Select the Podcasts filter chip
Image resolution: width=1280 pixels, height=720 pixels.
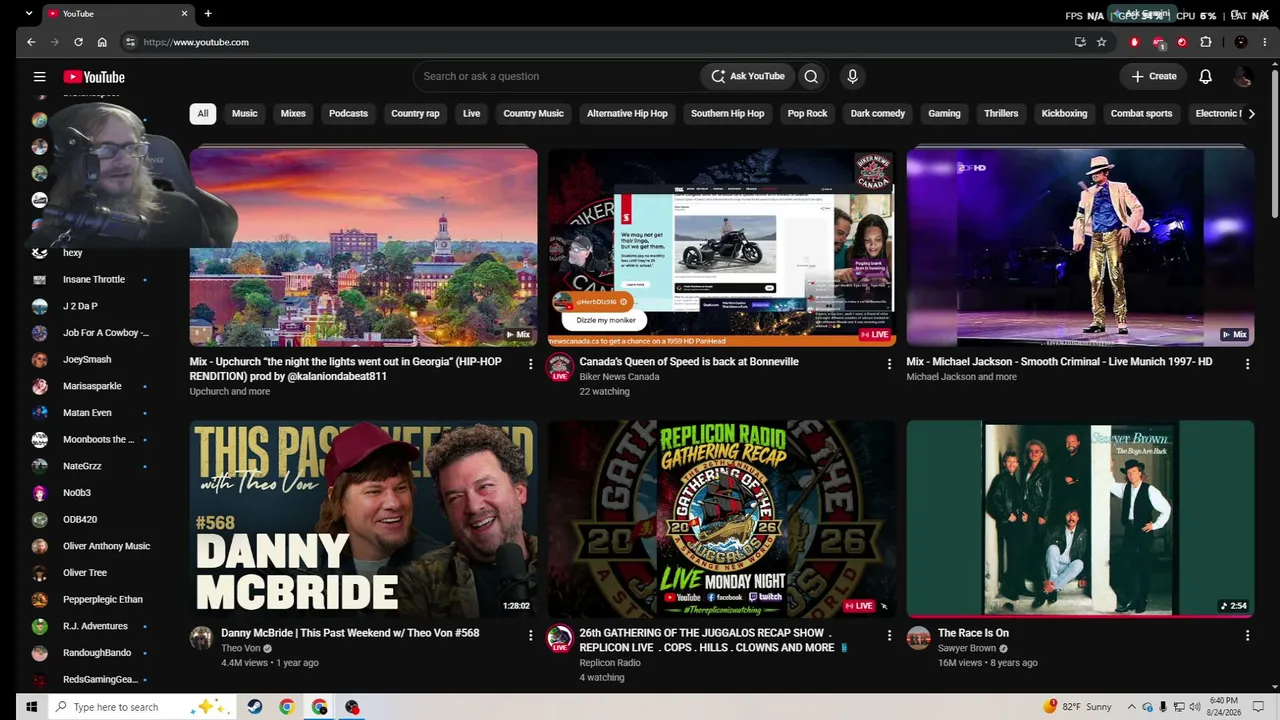(348, 113)
